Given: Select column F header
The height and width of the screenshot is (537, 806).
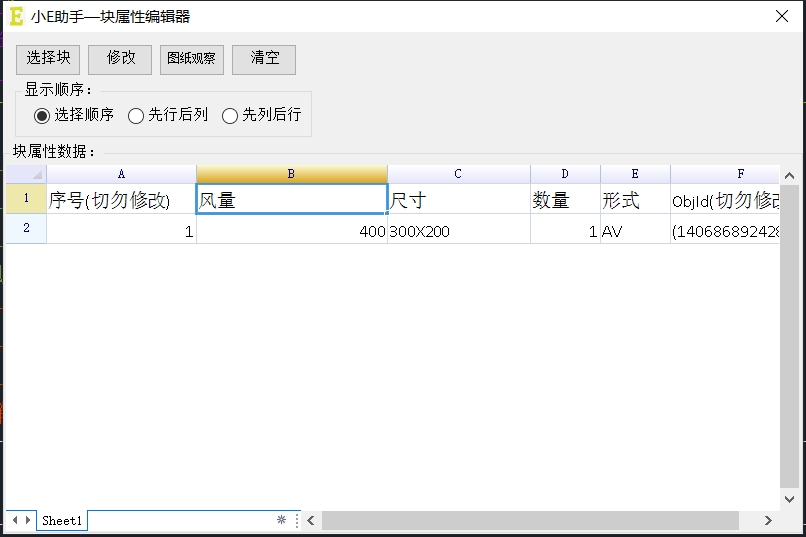Looking at the screenshot, I should (x=725, y=174).
